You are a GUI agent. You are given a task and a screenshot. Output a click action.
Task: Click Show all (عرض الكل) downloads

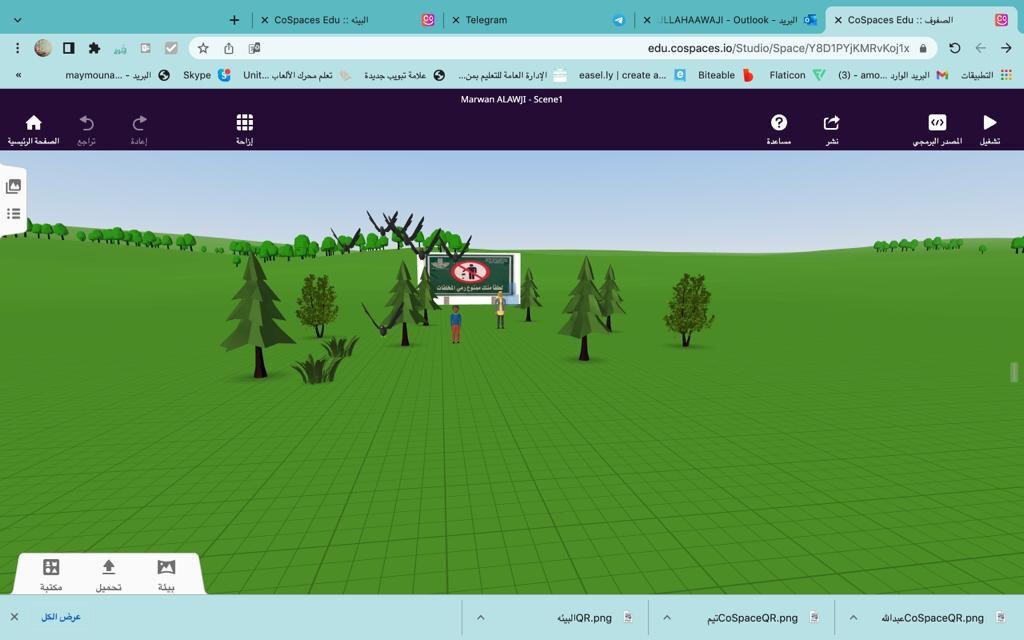[x=61, y=617]
